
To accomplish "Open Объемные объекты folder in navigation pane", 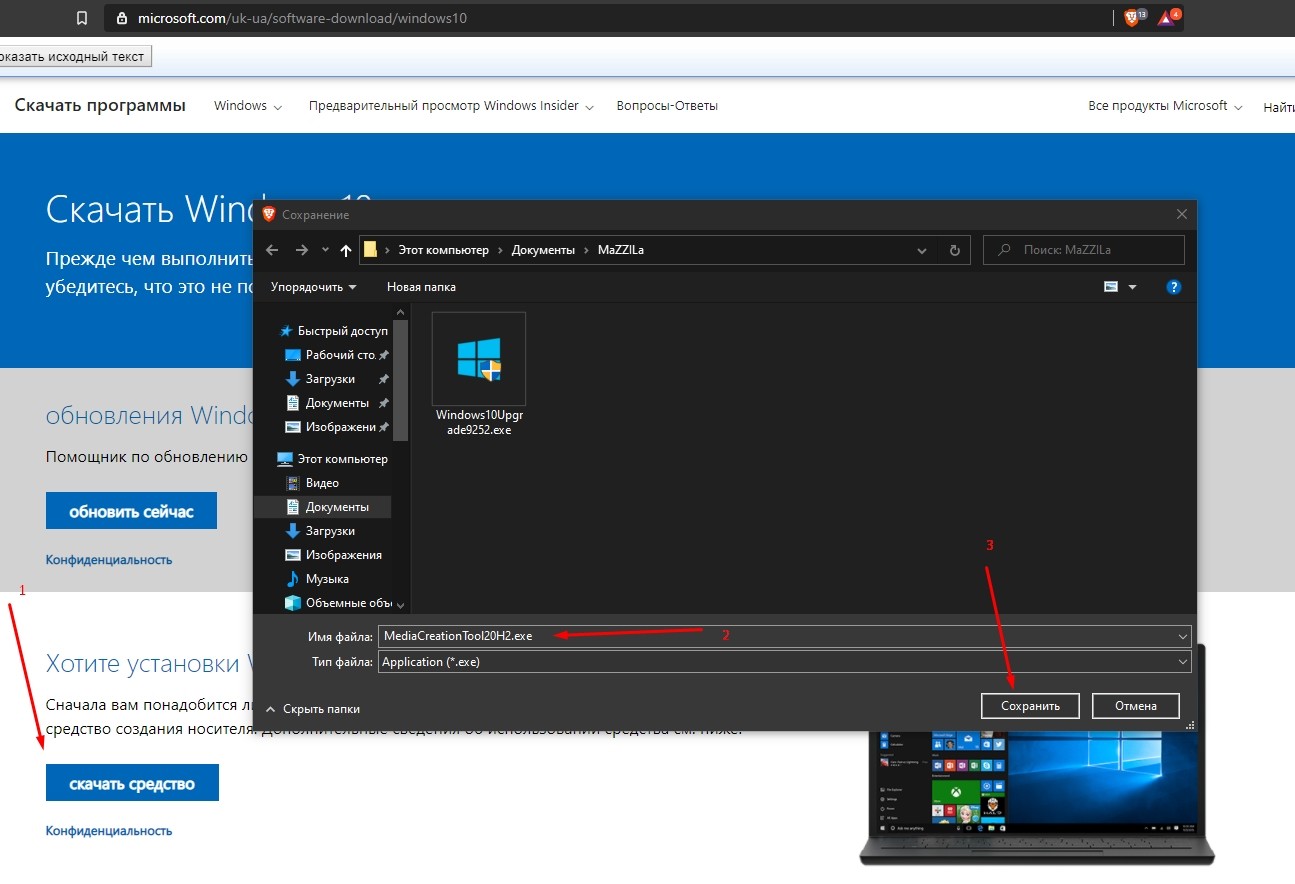I will coord(338,603).
